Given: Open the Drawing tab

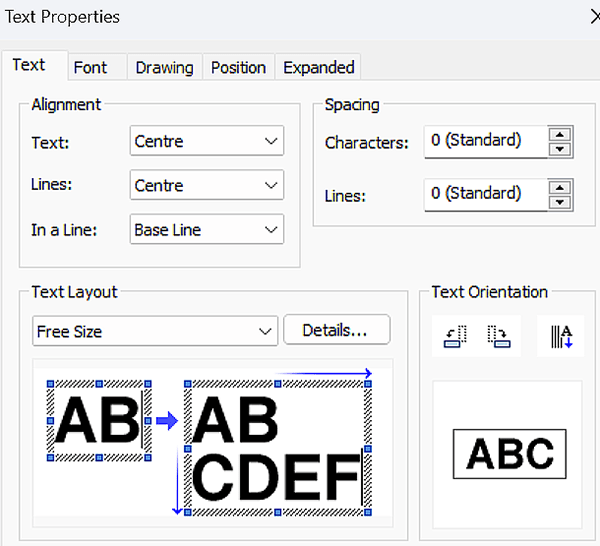Looking at the screenshot, I should [x=164, y=67].
